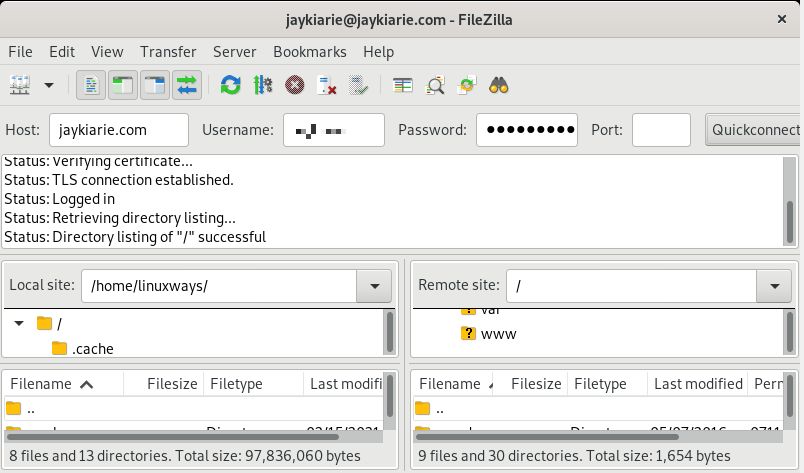This screenshot has width=804, height=473.
Task: Toggle message log display
Action: (x=91, y=85)
